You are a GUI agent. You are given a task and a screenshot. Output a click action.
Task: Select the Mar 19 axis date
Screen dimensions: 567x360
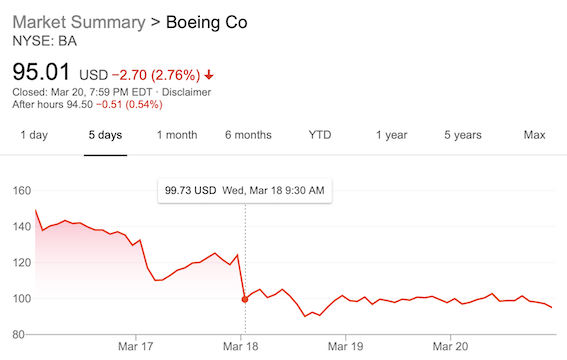tap(345, 346)
